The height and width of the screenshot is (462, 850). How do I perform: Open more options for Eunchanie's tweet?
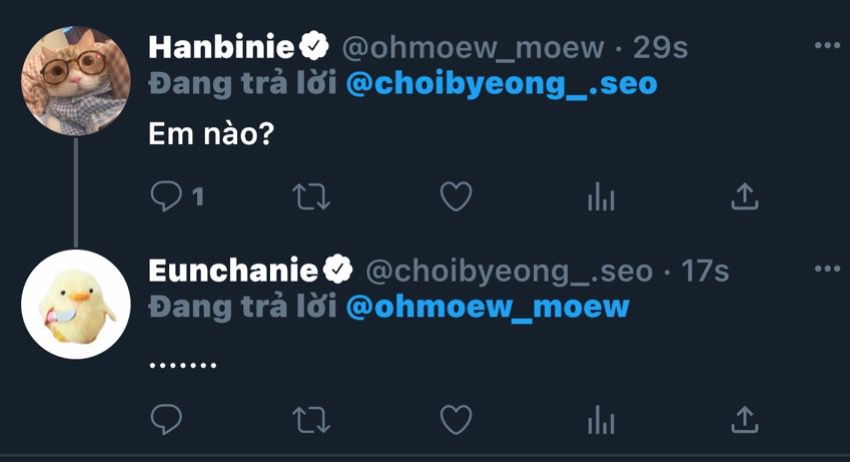pyautogui.click(x=827, y=268)
